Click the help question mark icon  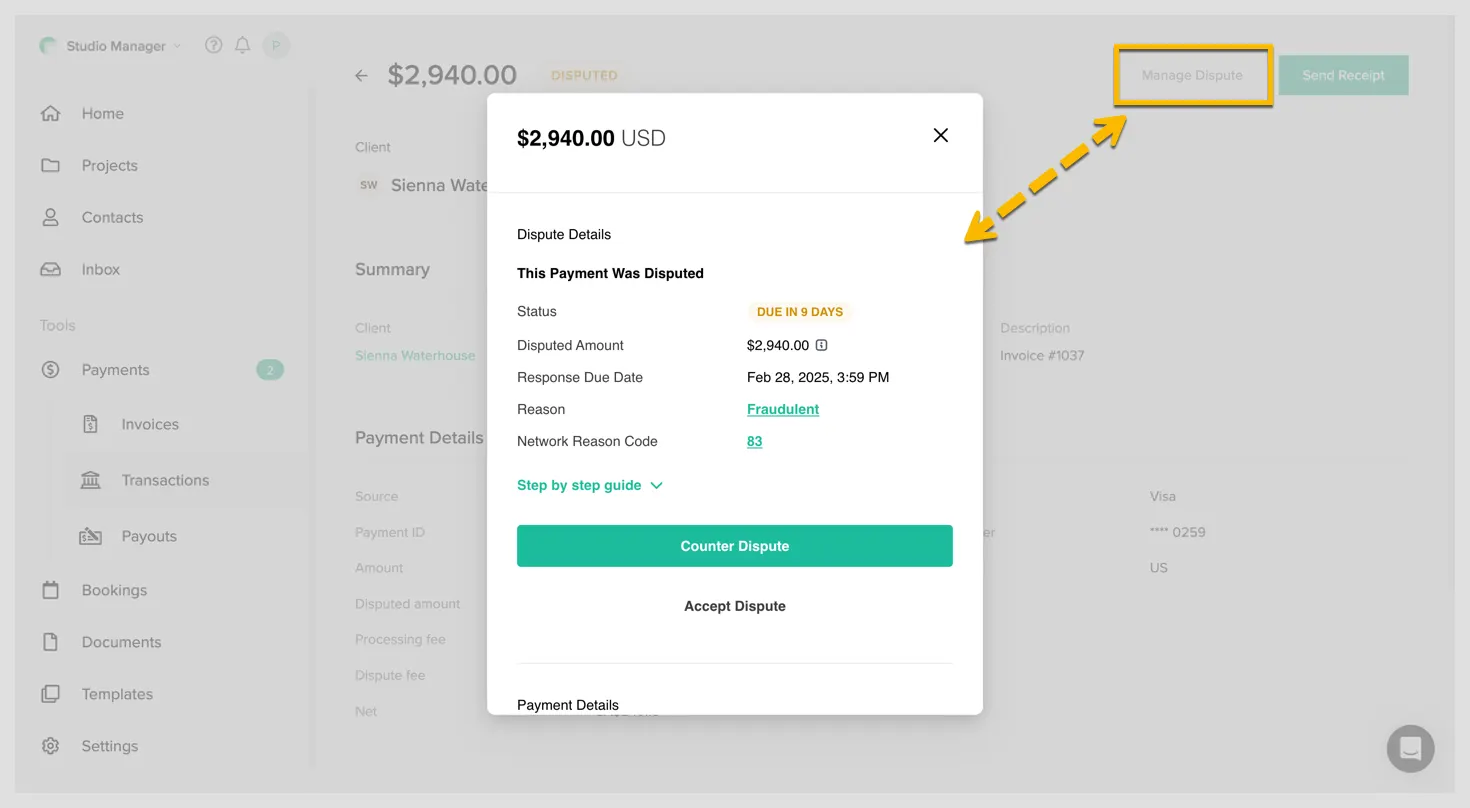click(x=213, y=45)
